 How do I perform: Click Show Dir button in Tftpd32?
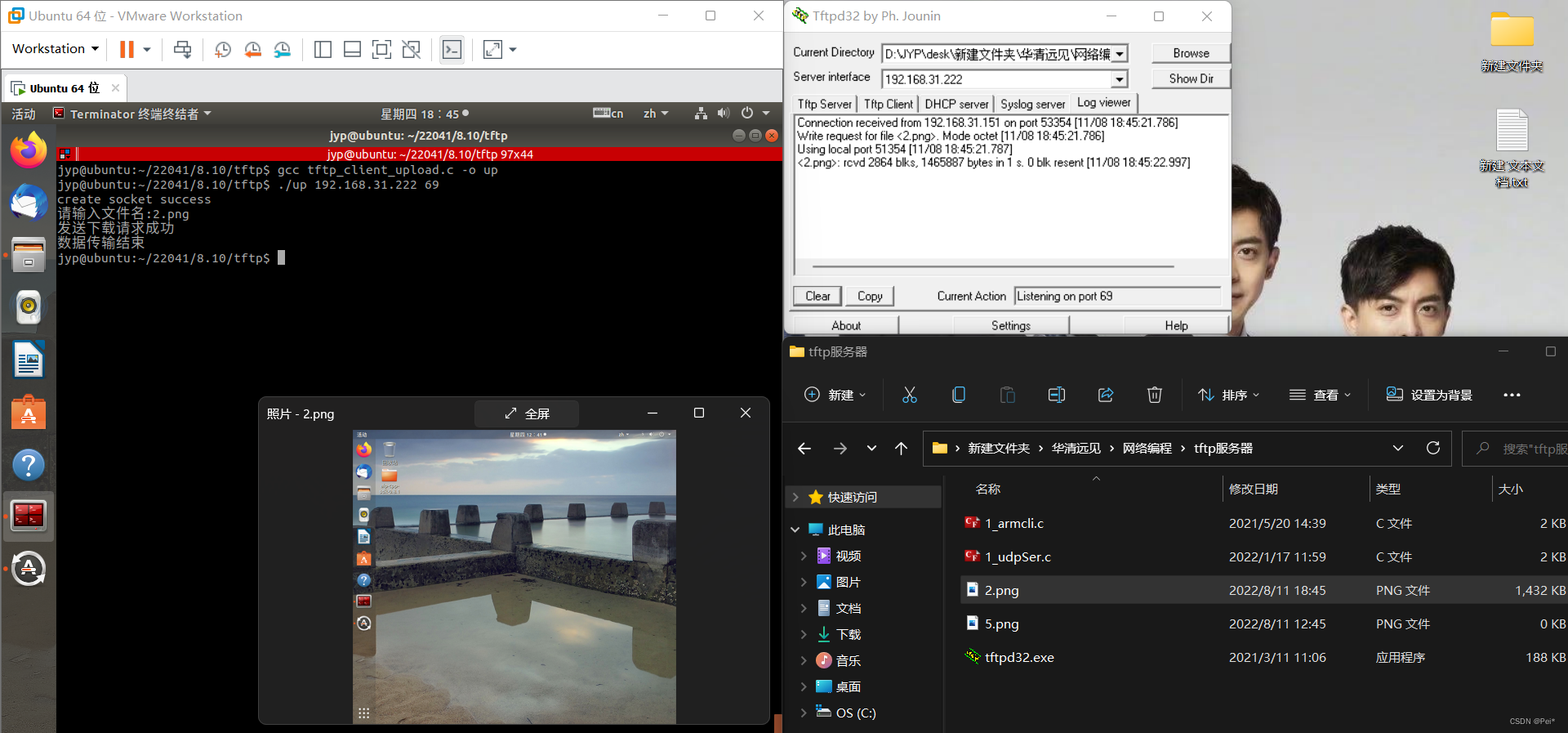click(x=1191, y=78)
